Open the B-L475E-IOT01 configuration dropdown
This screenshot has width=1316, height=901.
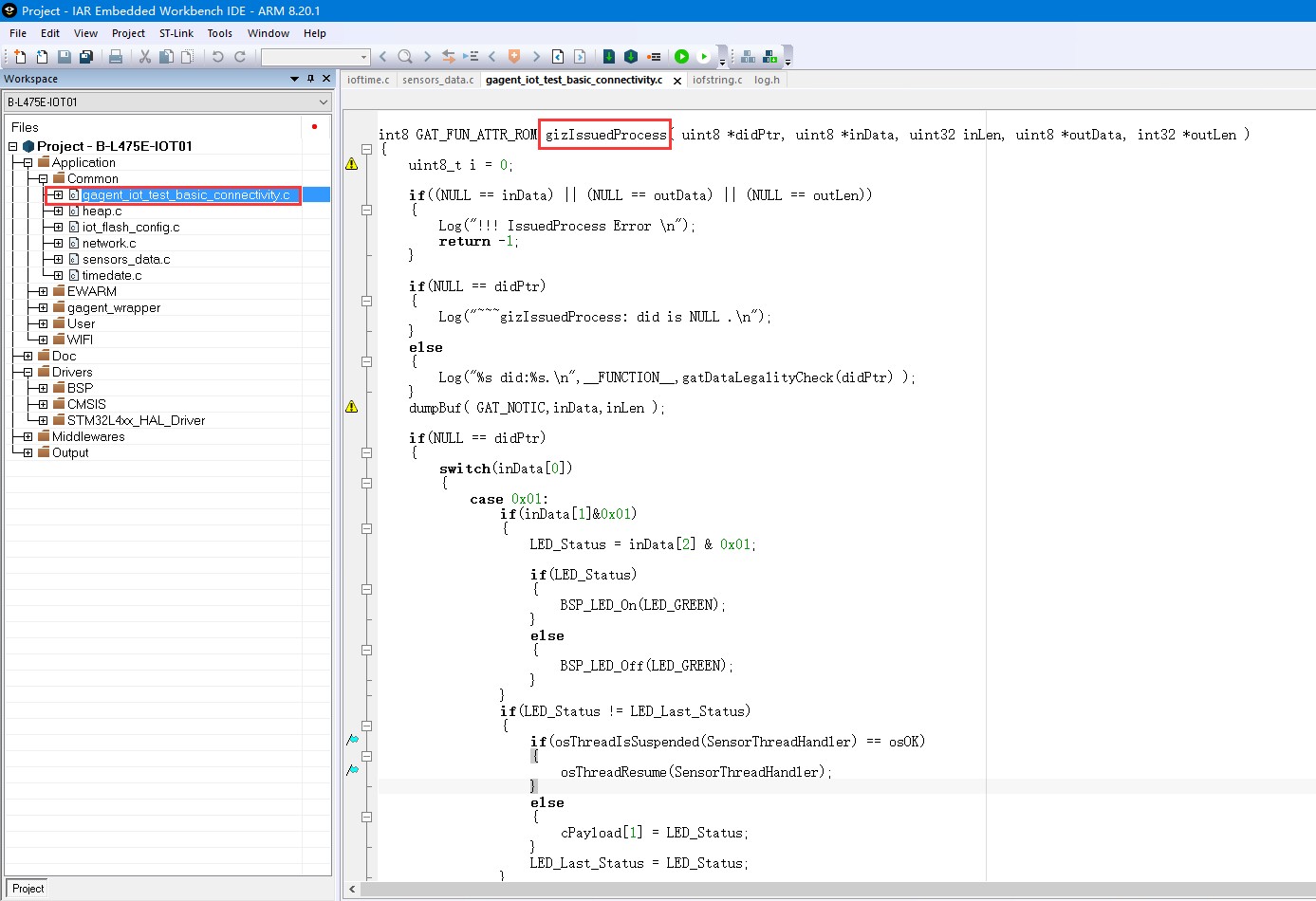[323, 102]
